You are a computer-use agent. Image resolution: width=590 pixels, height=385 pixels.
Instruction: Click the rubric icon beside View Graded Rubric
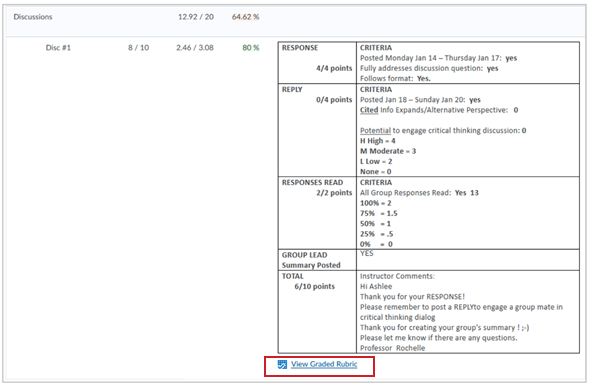pyautogui.click(x=282, y=364)
